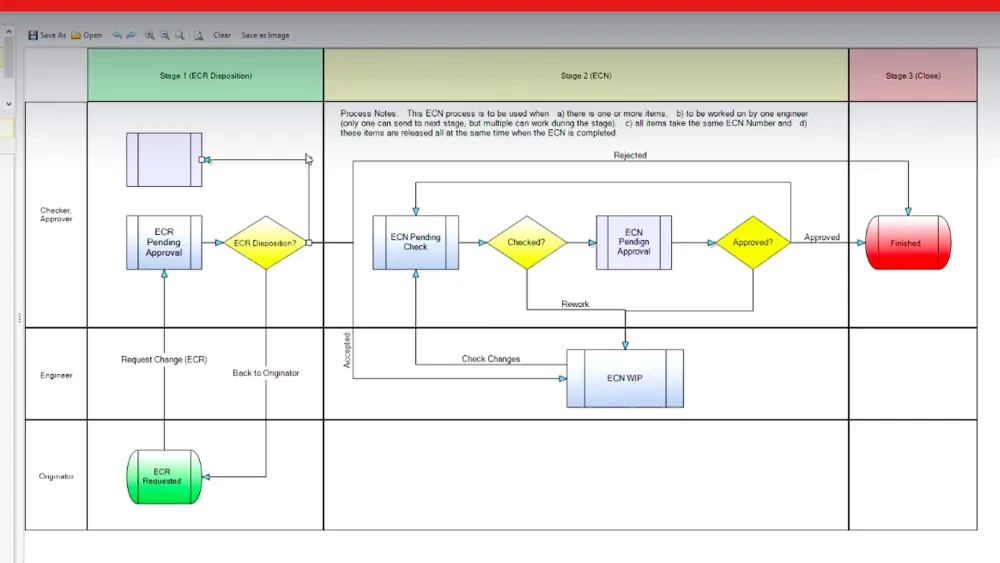Select the red Finished end state
The width and height of the screenshot is (1000, 563).
point(908,243)
